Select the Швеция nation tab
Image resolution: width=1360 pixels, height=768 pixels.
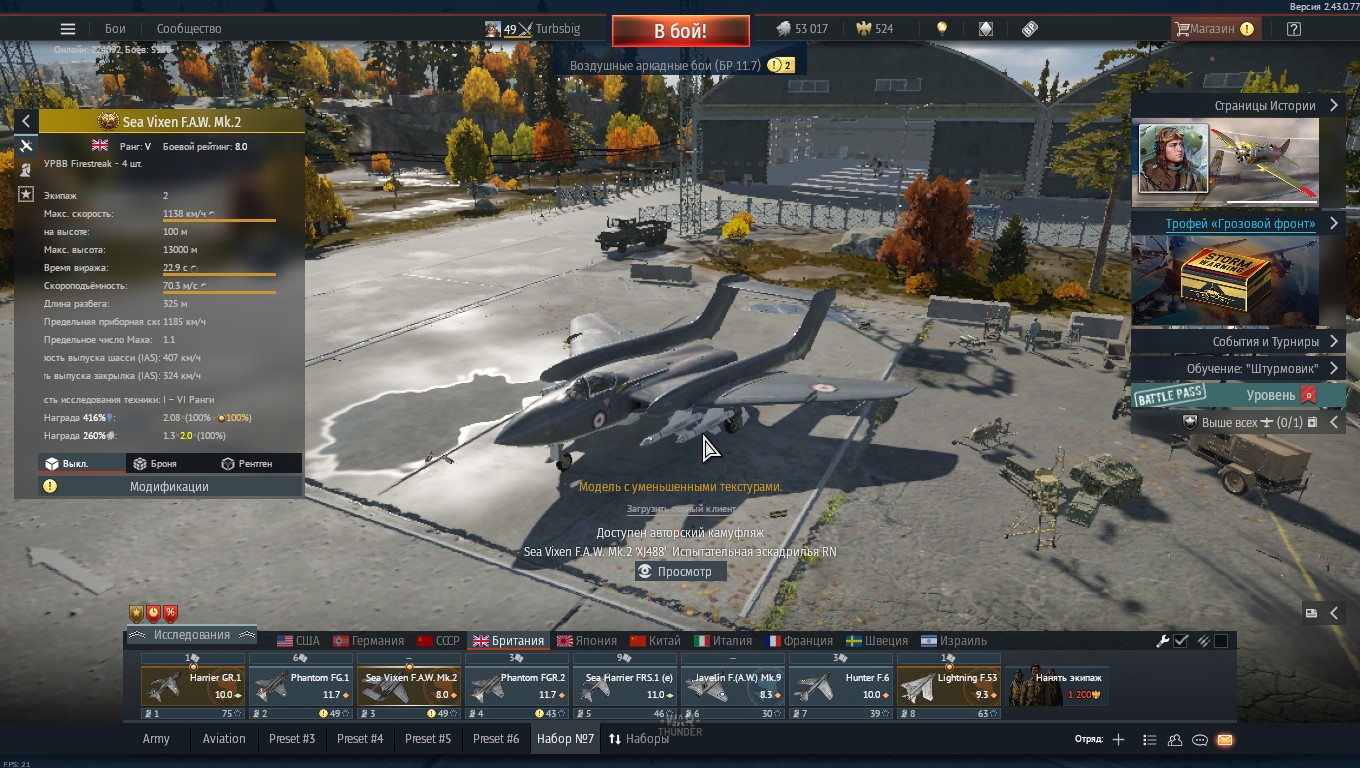(877, 641)
